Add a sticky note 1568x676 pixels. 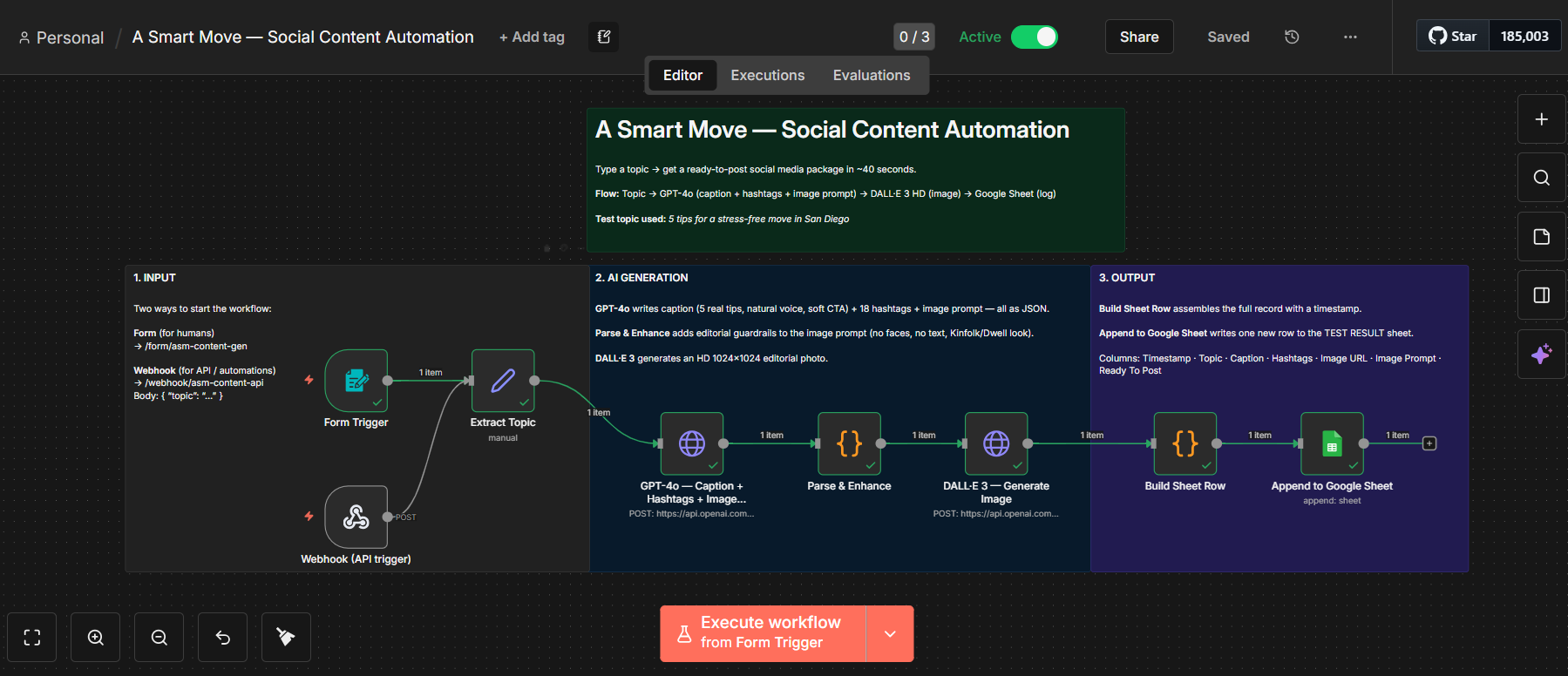(1541, 237)
